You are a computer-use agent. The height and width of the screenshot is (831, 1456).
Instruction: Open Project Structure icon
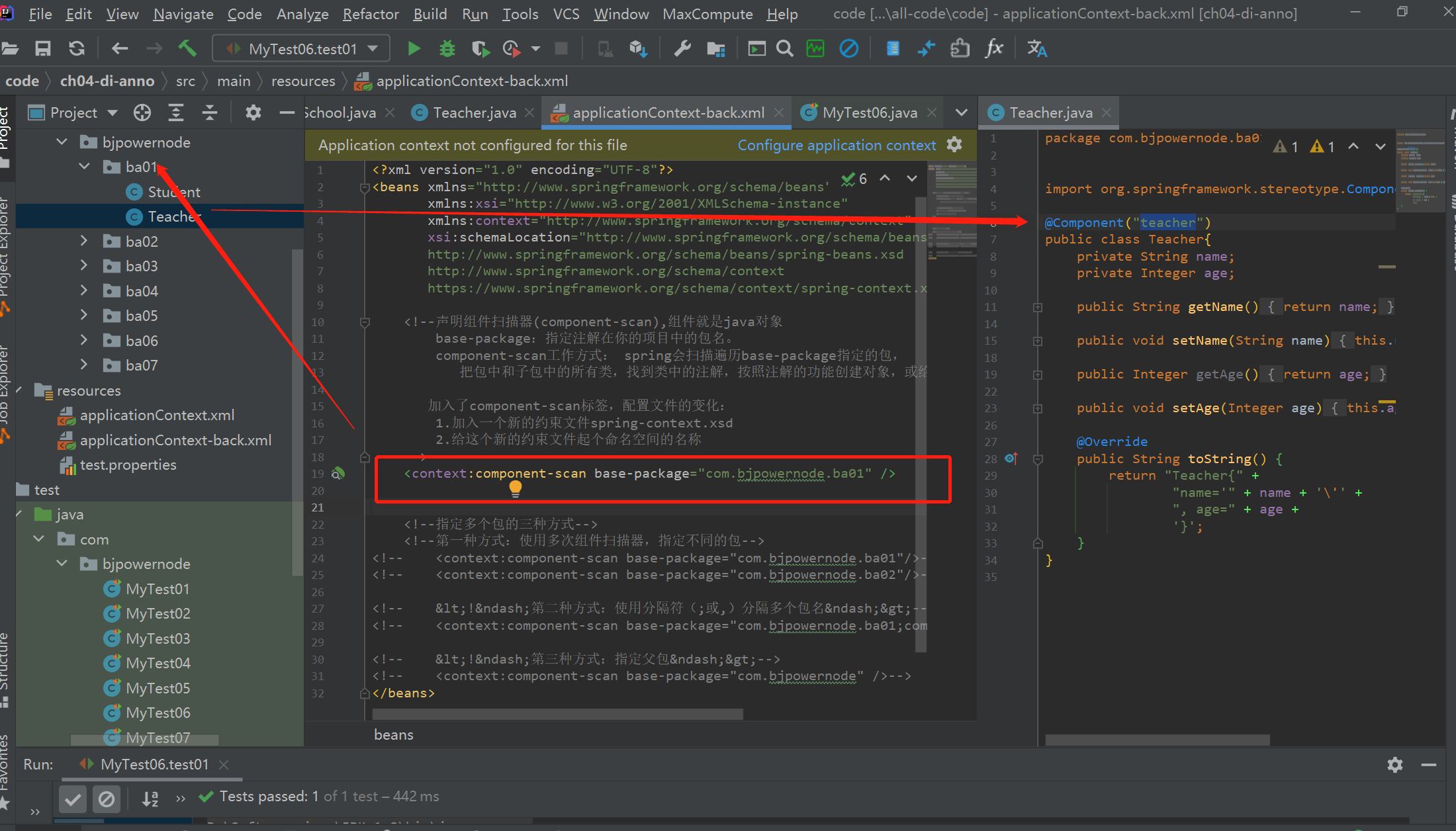(x=715, y=48)
